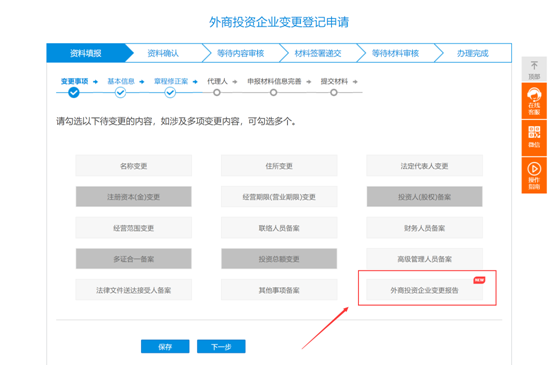The height and width of the screenshot is (367, 558).
Task: Open the 操作指南 video guide
Action: coord(534,175)
